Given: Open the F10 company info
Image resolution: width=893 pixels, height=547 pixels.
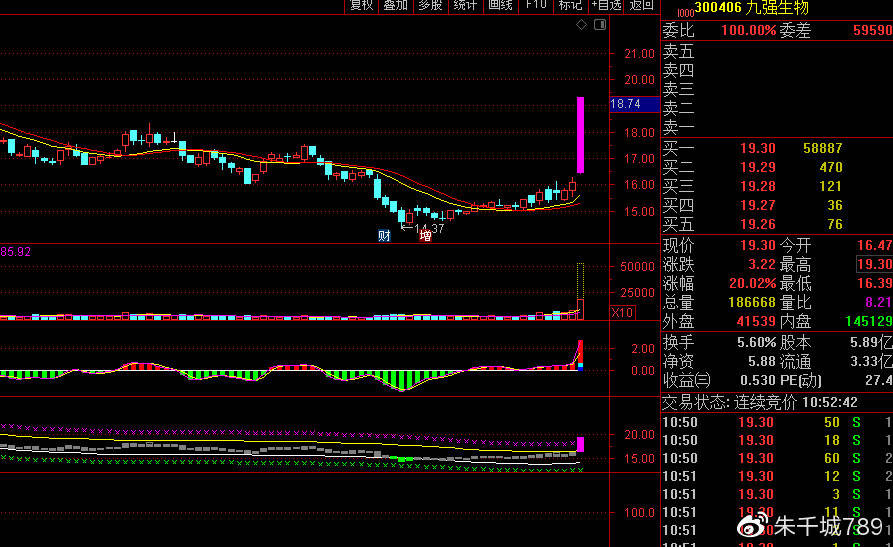Looking at the screenshot, I should click(x=535, y=6).
